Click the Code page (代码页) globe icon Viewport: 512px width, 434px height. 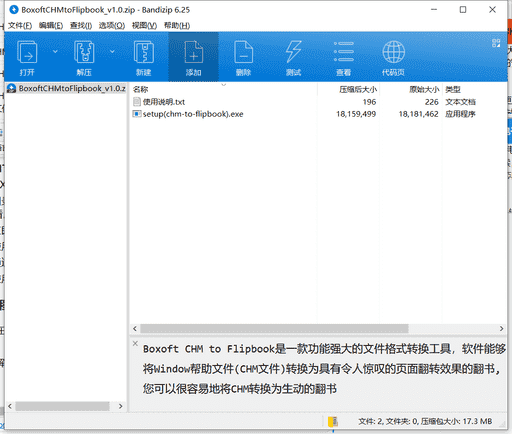tap(393, 52)
